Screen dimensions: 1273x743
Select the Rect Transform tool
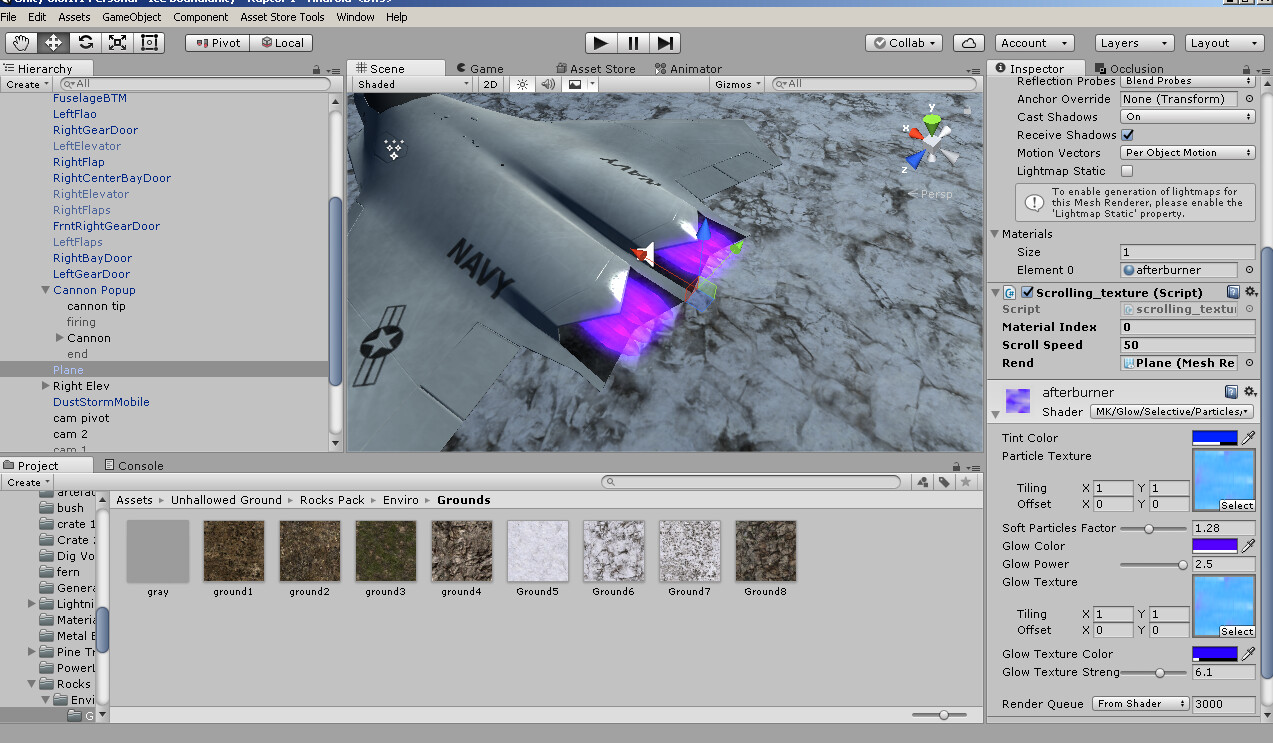[149, 42]
